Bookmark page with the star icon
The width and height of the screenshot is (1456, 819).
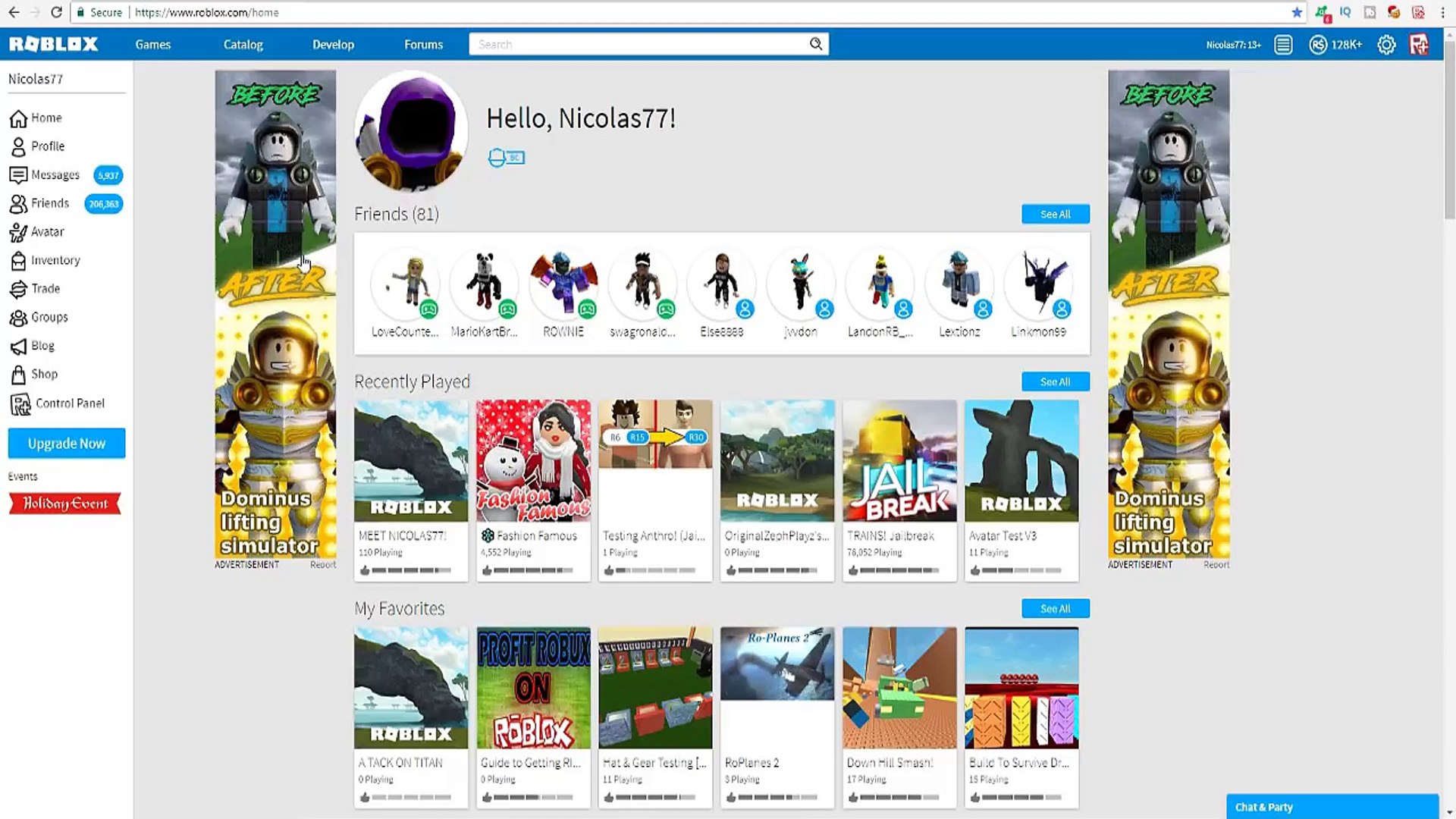[1297, 12]
